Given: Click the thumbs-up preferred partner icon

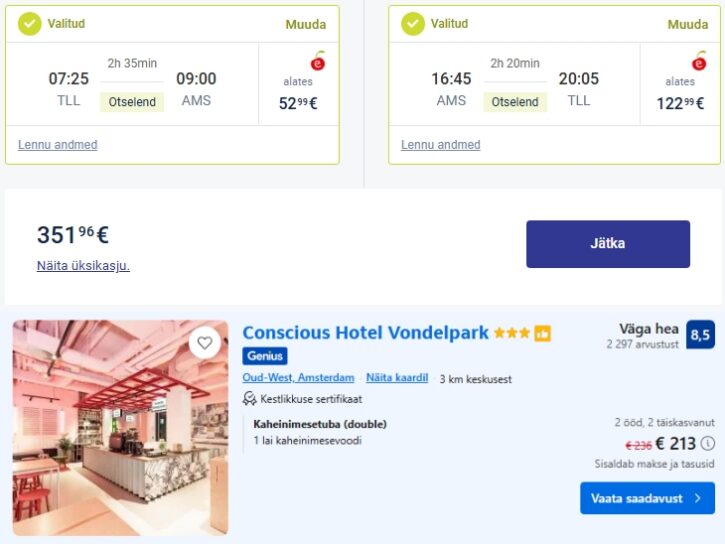Looking at the screenshot, I should pyautogui.click(x=542, y=333).
